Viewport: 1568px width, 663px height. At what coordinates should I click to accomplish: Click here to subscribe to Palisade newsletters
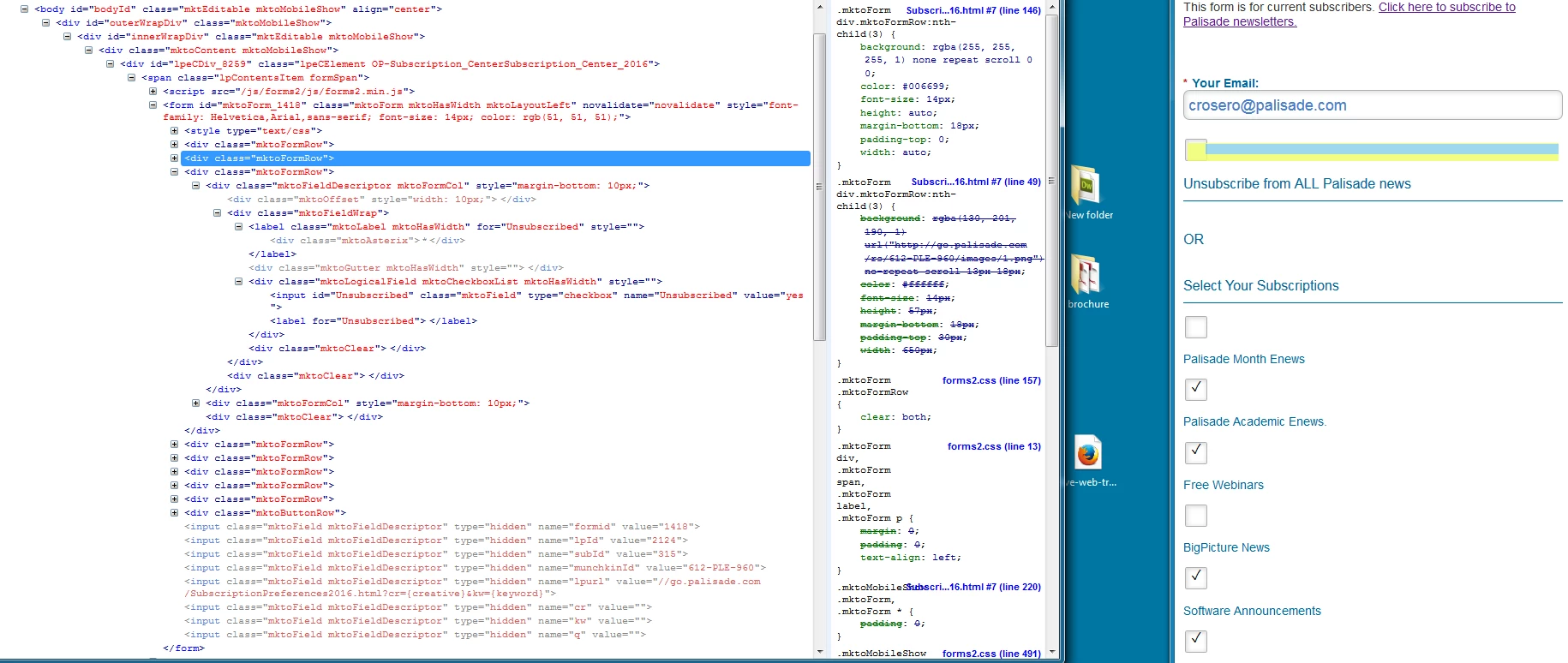(x=1350, y=15)
